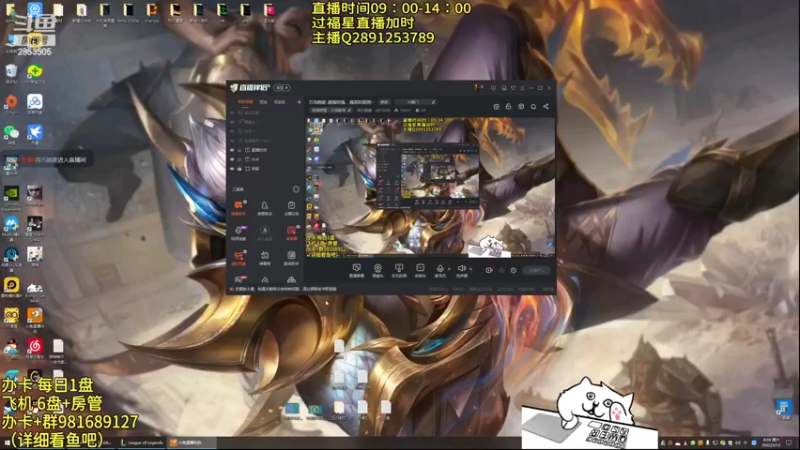
Task: Add a new scene with the plus button
Action: point(299,102)
